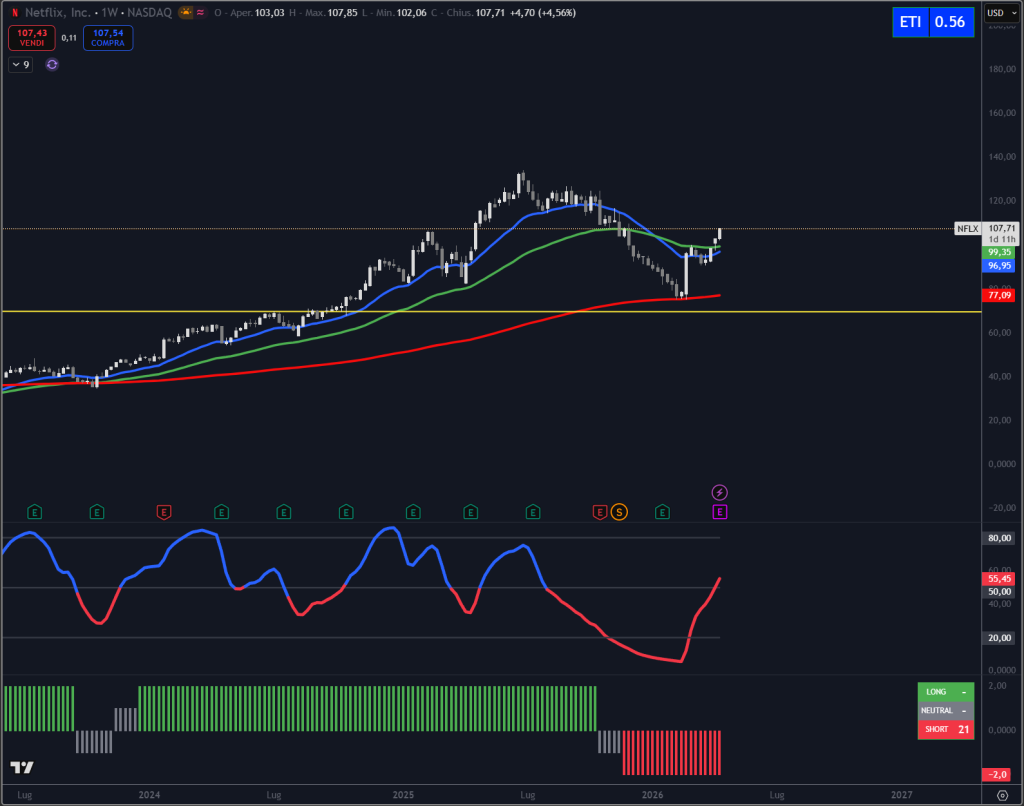Click the refresh icon beside the quantity field
The width and height of the screenshot is (1024, 806).
coord(50,64)
